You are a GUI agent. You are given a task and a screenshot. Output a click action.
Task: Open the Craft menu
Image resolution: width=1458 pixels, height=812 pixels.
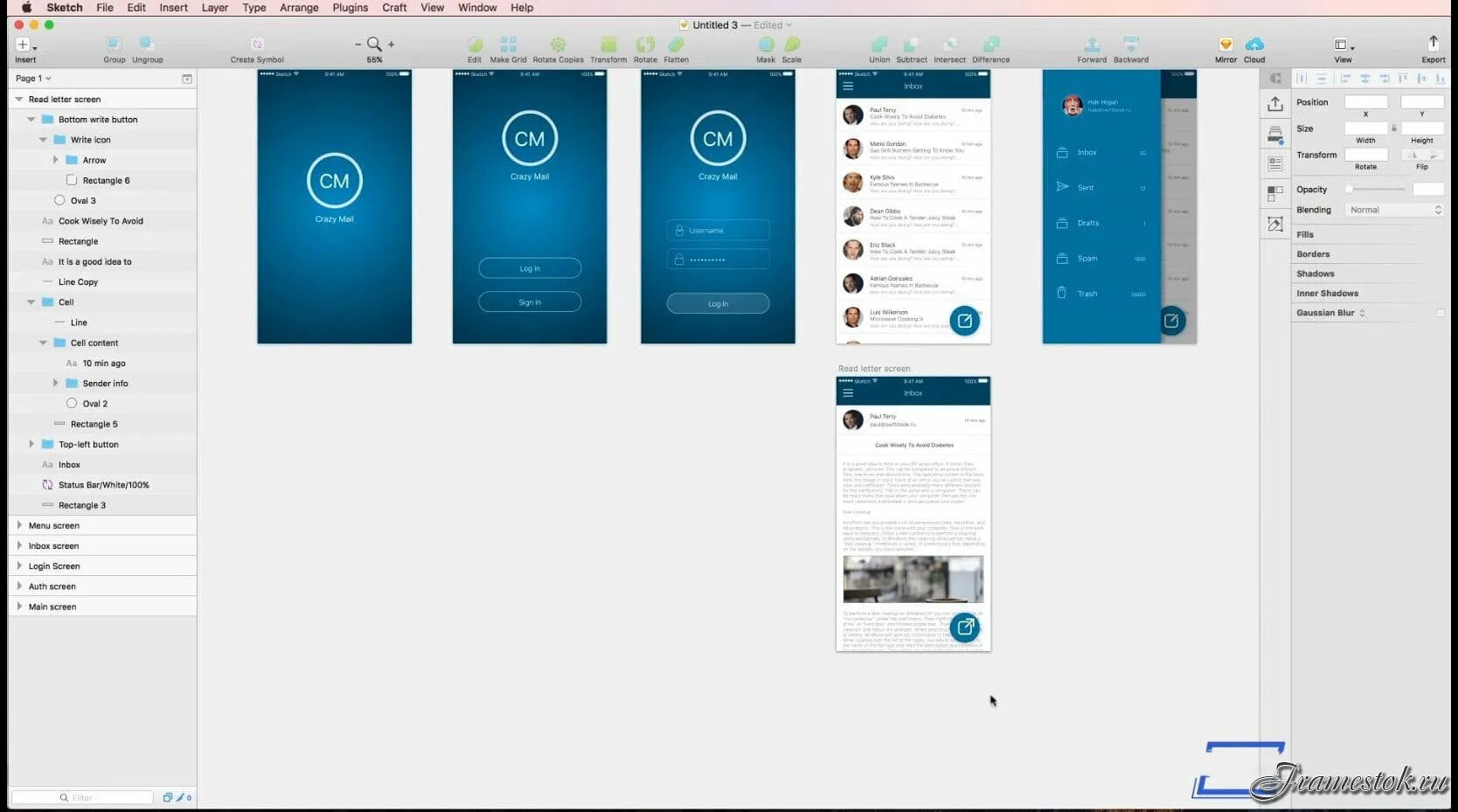point(394,8)
